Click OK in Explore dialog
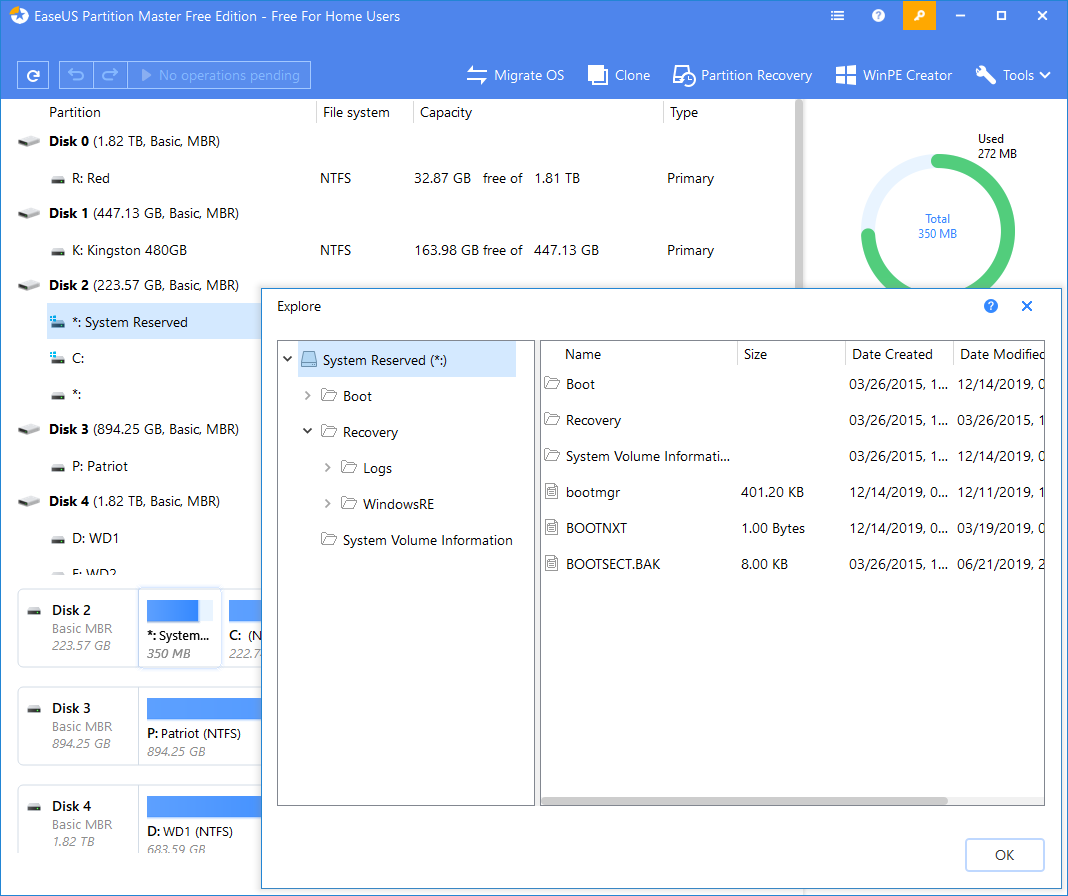Image resolution: width=1068 pixels, height=896 pixels. pos(1005,855)
